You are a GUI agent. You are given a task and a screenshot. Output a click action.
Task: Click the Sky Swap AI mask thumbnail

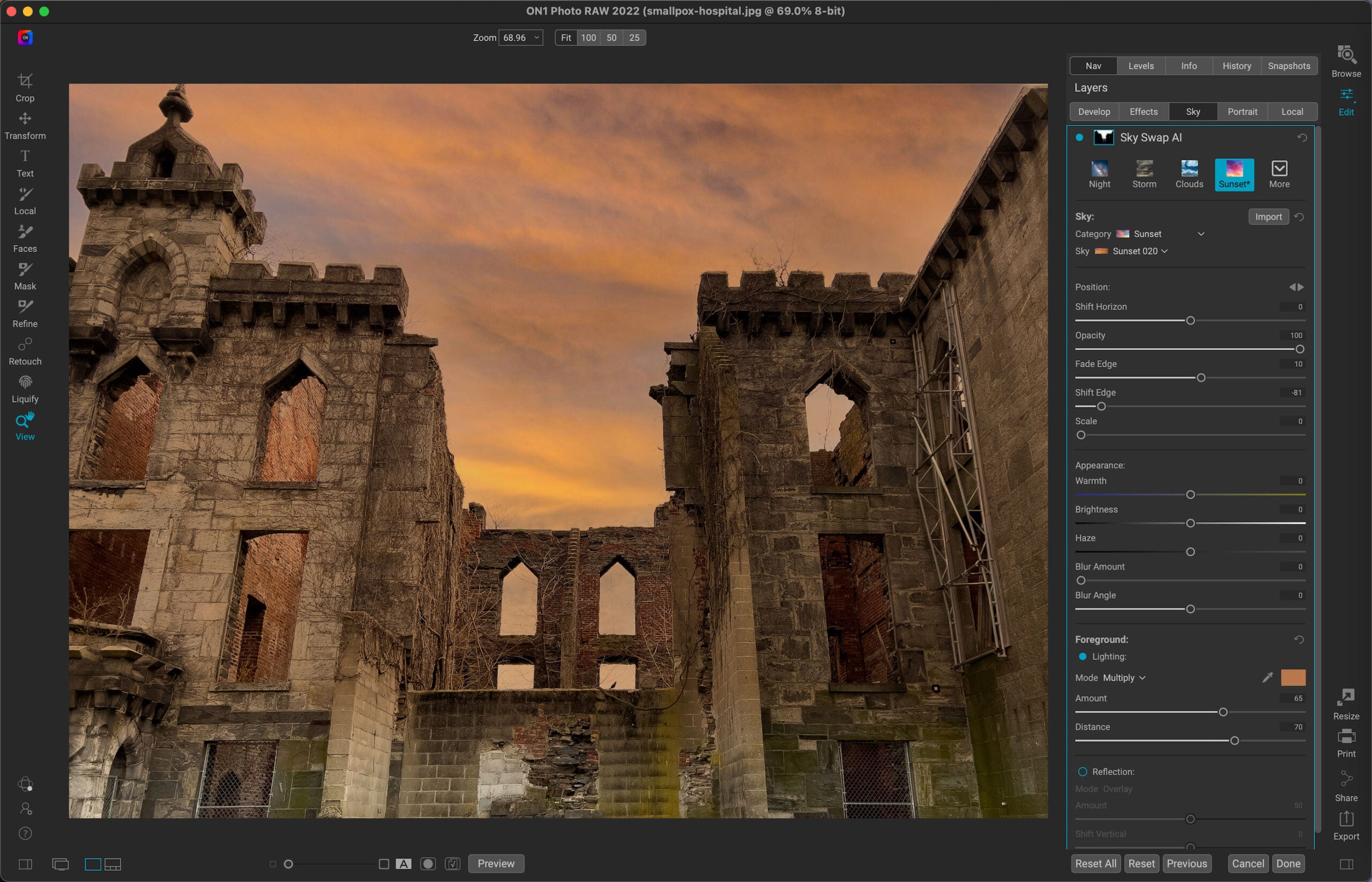[x=1103, y=137]
